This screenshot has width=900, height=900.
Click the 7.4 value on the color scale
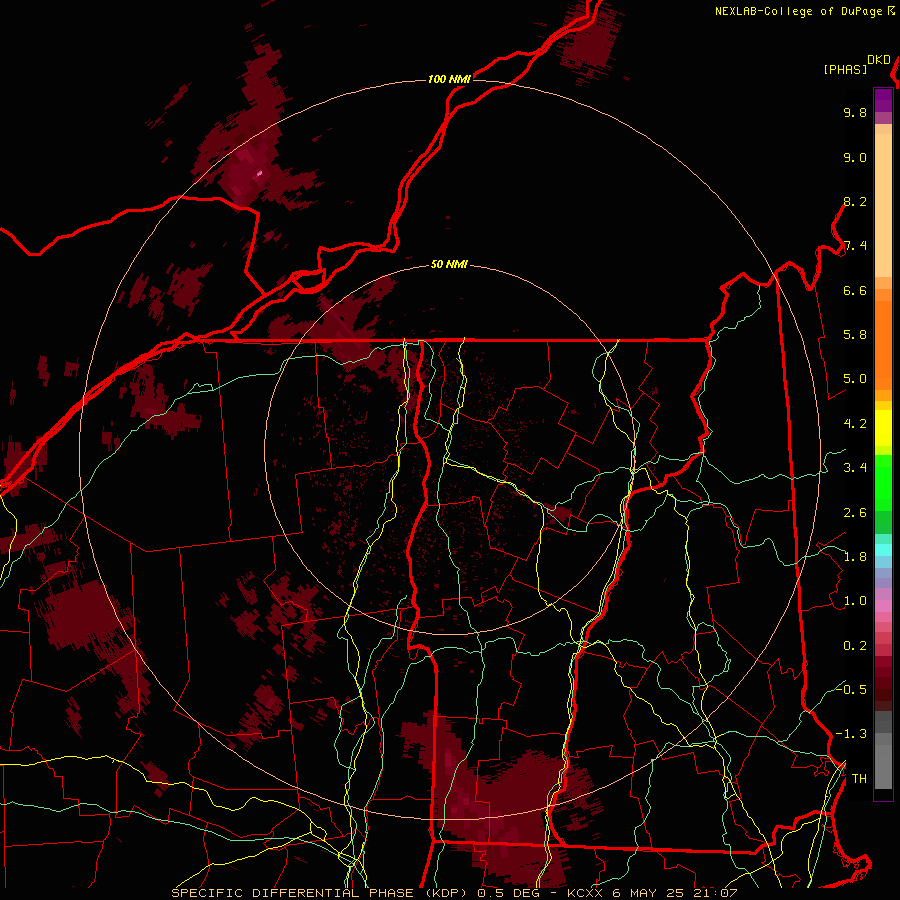point(855,246)
